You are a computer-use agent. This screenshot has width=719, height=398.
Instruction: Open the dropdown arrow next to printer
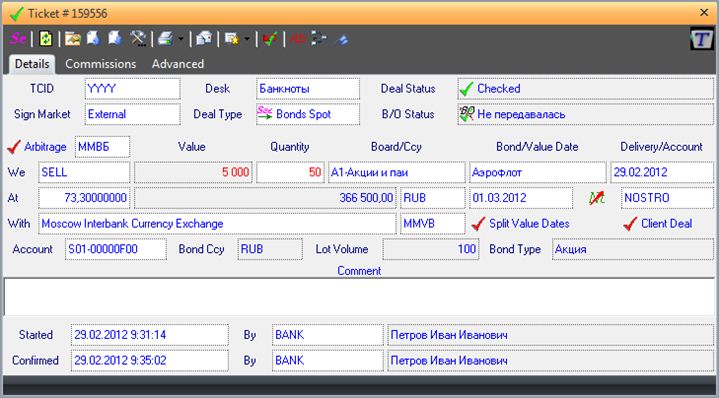[181, 39]
